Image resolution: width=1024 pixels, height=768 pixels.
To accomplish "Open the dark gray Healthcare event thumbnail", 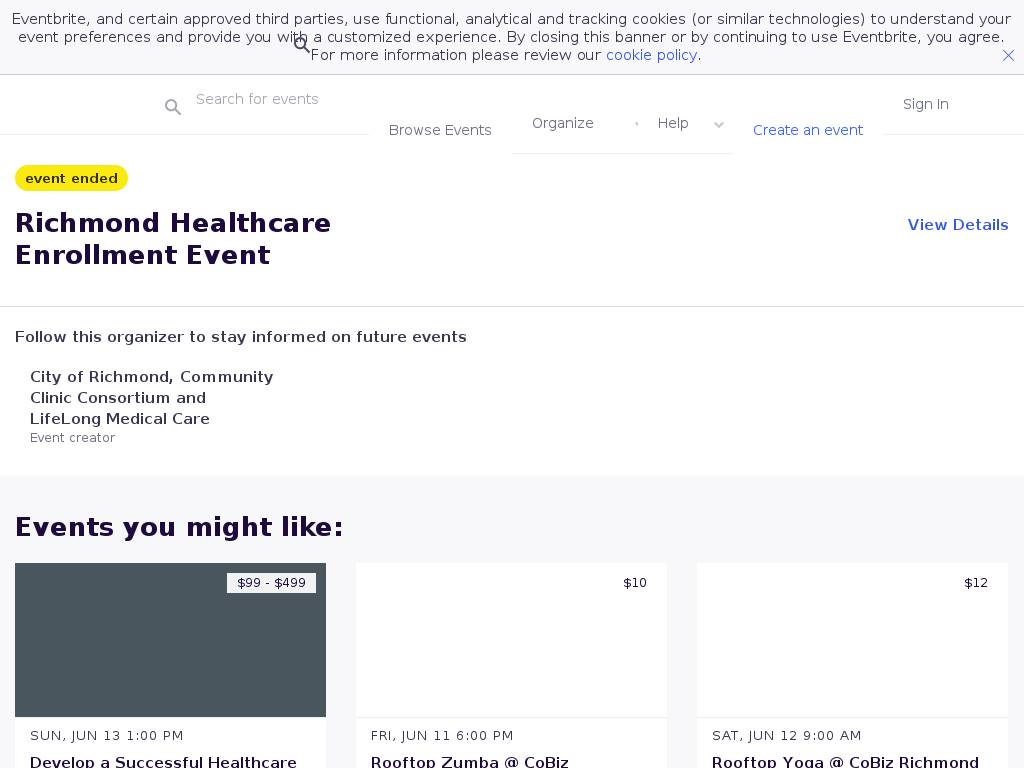I will point(170,640).
